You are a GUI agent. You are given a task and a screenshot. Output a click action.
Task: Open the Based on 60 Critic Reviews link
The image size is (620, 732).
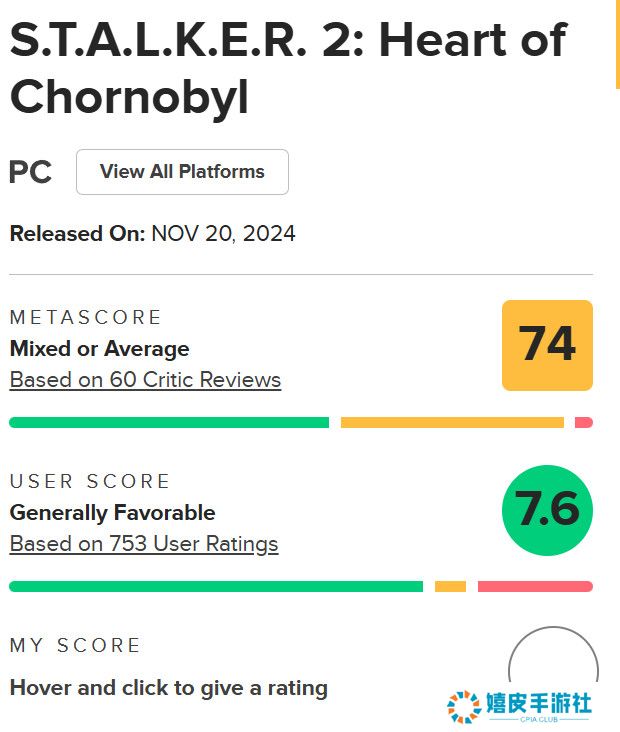tap(145, 380)
